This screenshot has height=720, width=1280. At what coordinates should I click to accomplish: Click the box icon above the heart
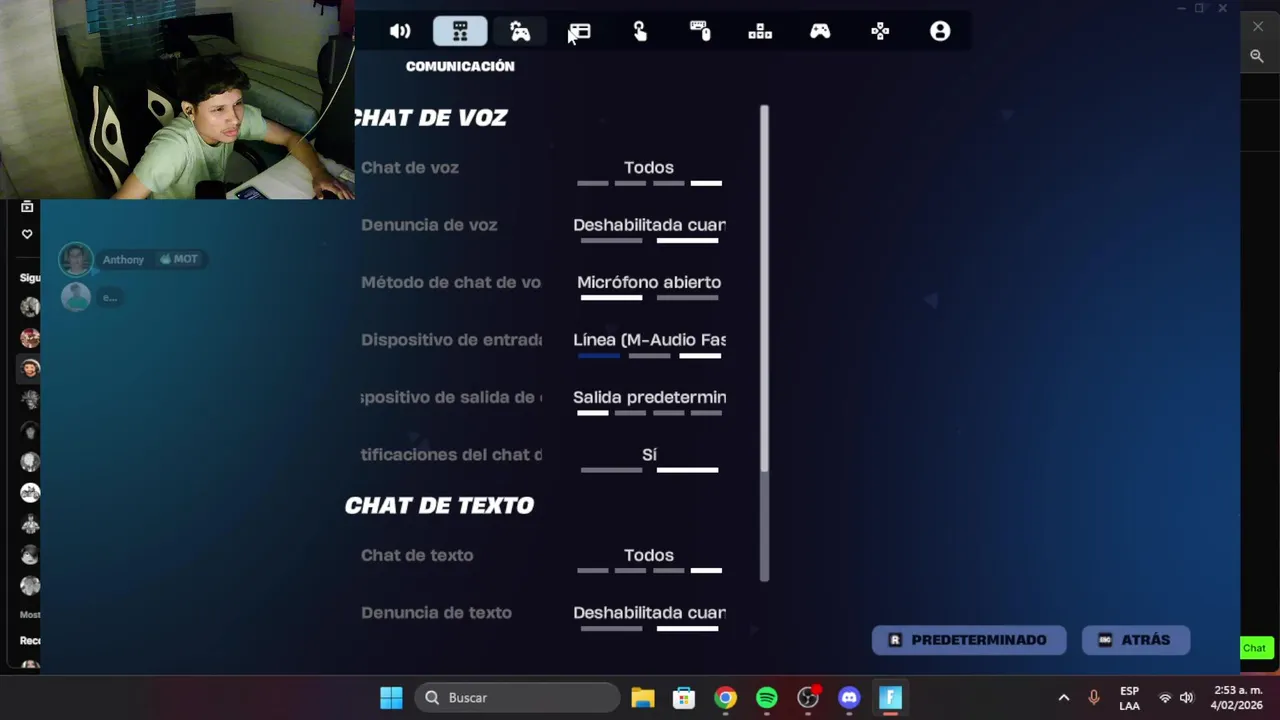27,206
